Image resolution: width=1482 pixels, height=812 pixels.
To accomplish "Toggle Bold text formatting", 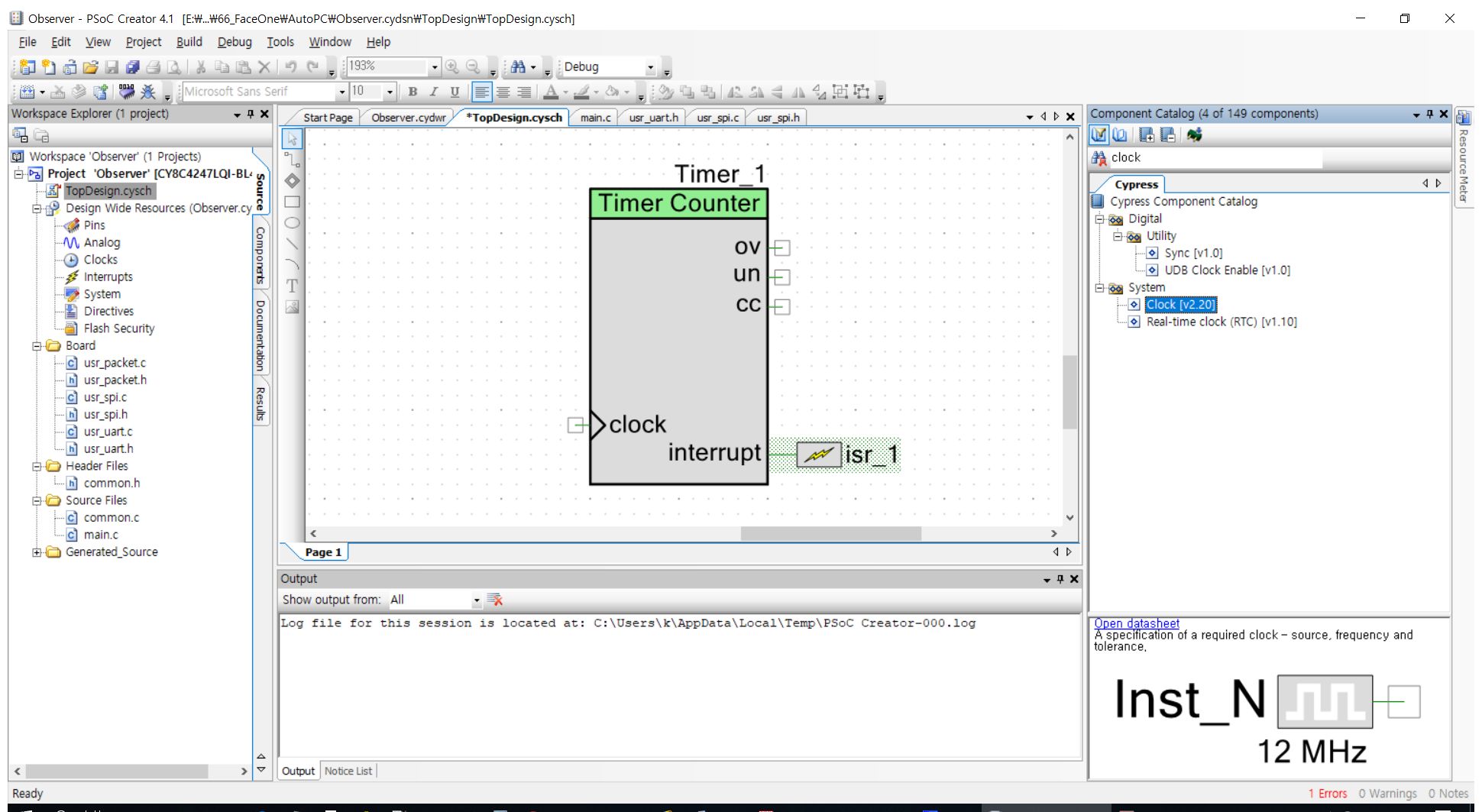I will (x=413, y=92).
